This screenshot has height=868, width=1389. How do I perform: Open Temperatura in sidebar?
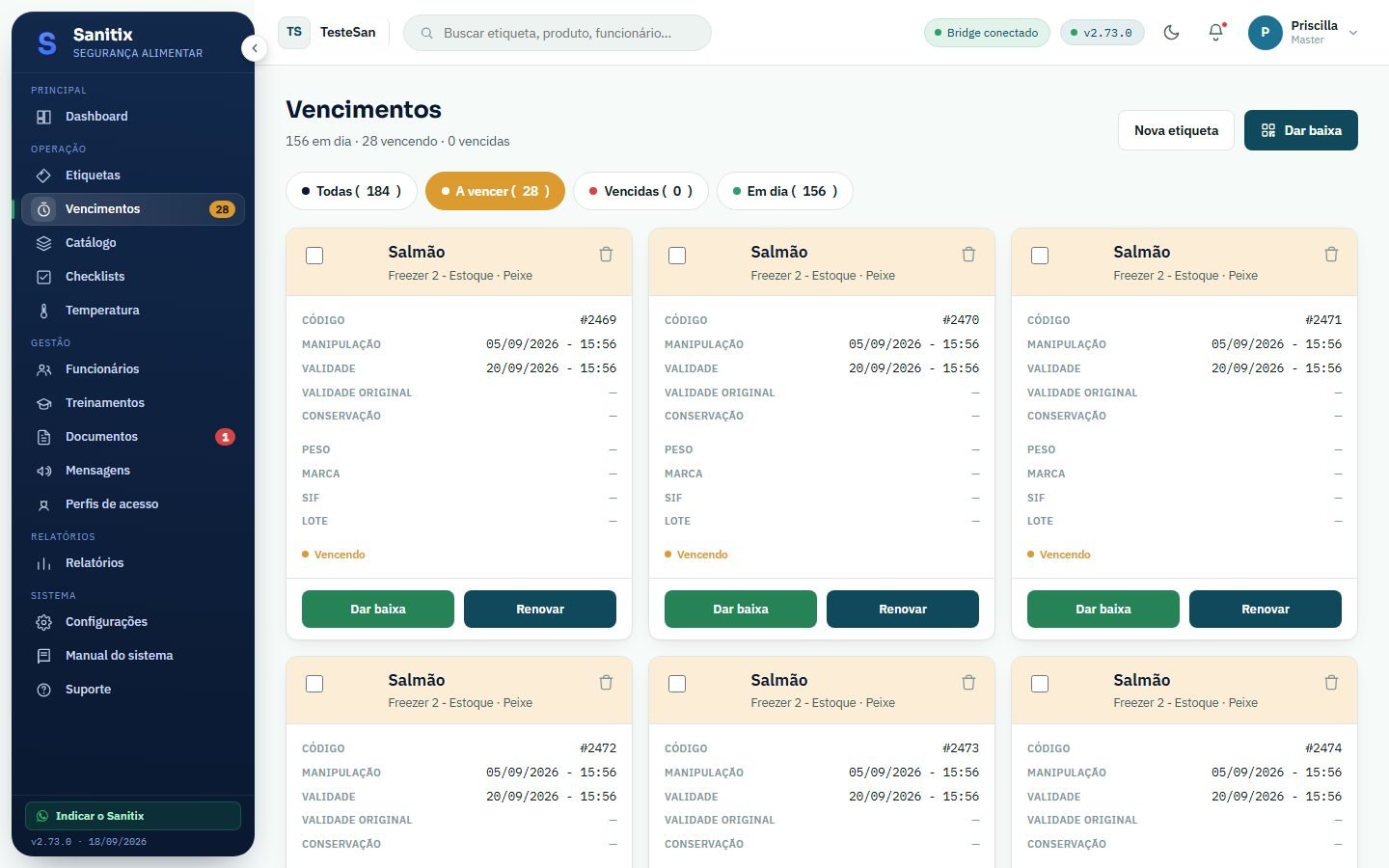click(133, 311)
